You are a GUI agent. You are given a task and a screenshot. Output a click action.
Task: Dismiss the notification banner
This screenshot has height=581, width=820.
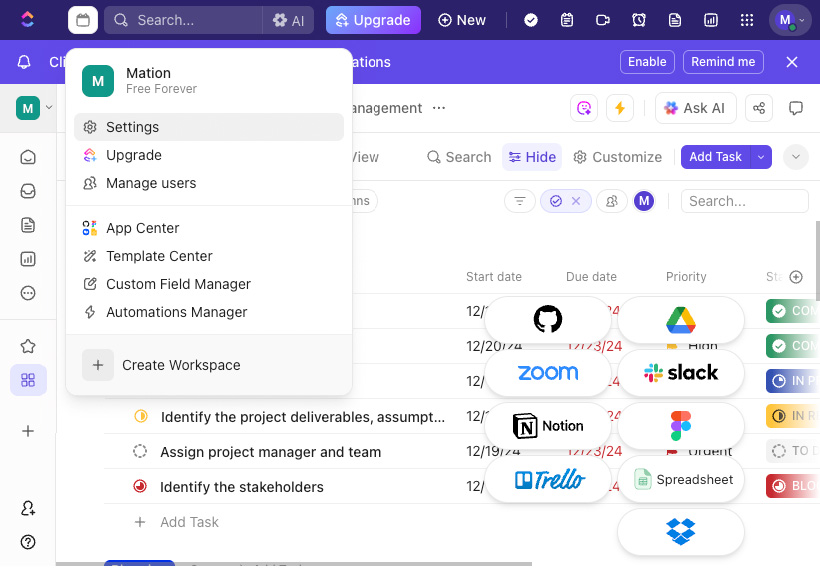pyautogui.click(x=792, y=62)
